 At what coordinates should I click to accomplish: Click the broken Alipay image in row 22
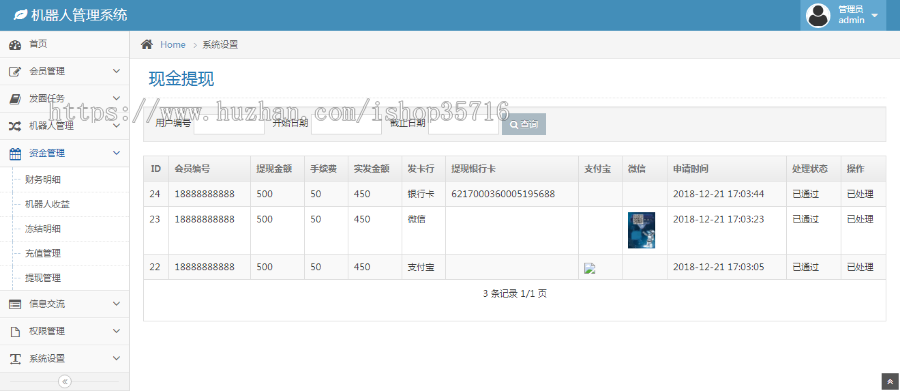click(x=589, y=269)
